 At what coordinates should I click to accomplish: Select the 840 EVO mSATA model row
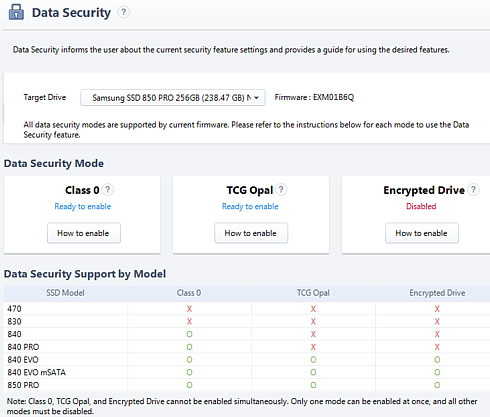(247, 372)
